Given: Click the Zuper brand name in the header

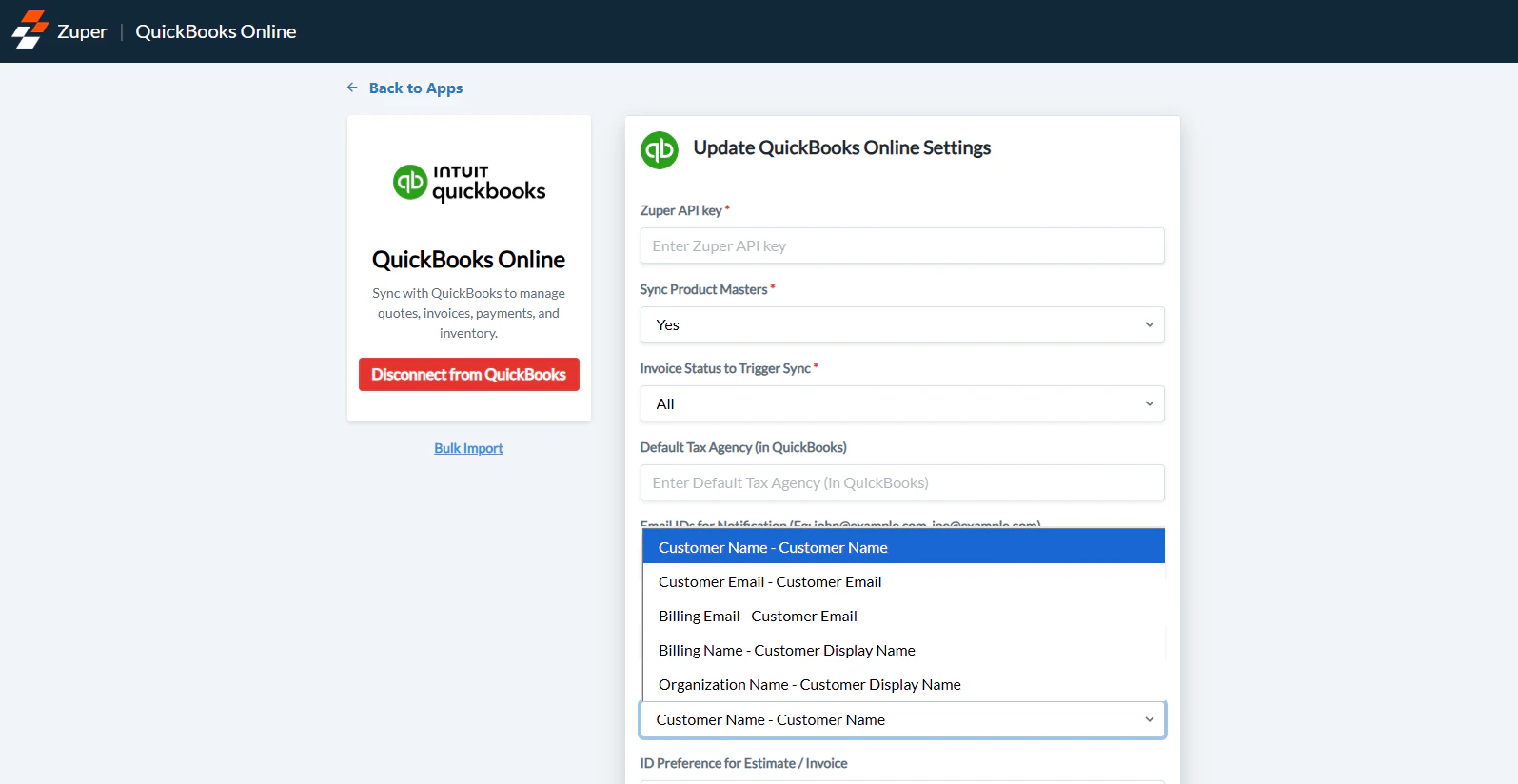Looking at the screenshot, I should point(82,31).
